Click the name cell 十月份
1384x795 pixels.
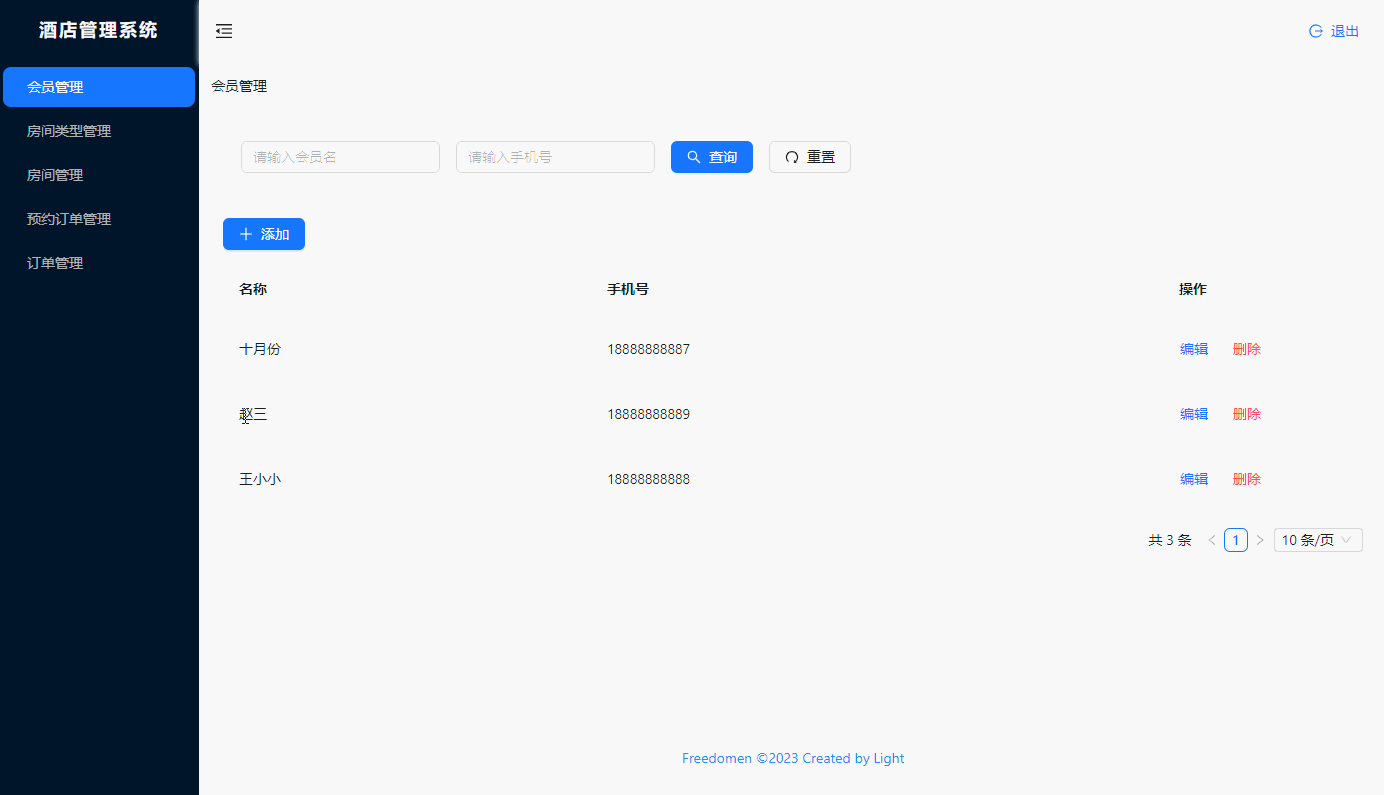click(260, 349)
